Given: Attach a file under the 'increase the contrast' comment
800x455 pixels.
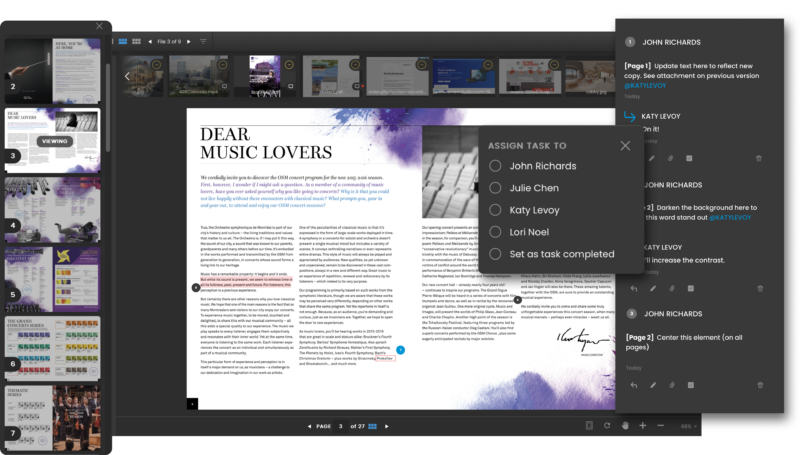Looking at the screenshot, I should (672, 288).
